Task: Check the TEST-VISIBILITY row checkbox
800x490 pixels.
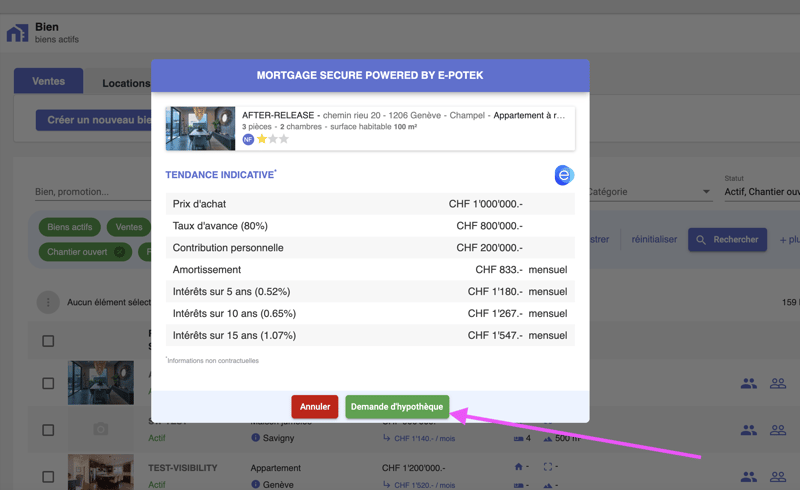Action: click(x=48, y=477)
